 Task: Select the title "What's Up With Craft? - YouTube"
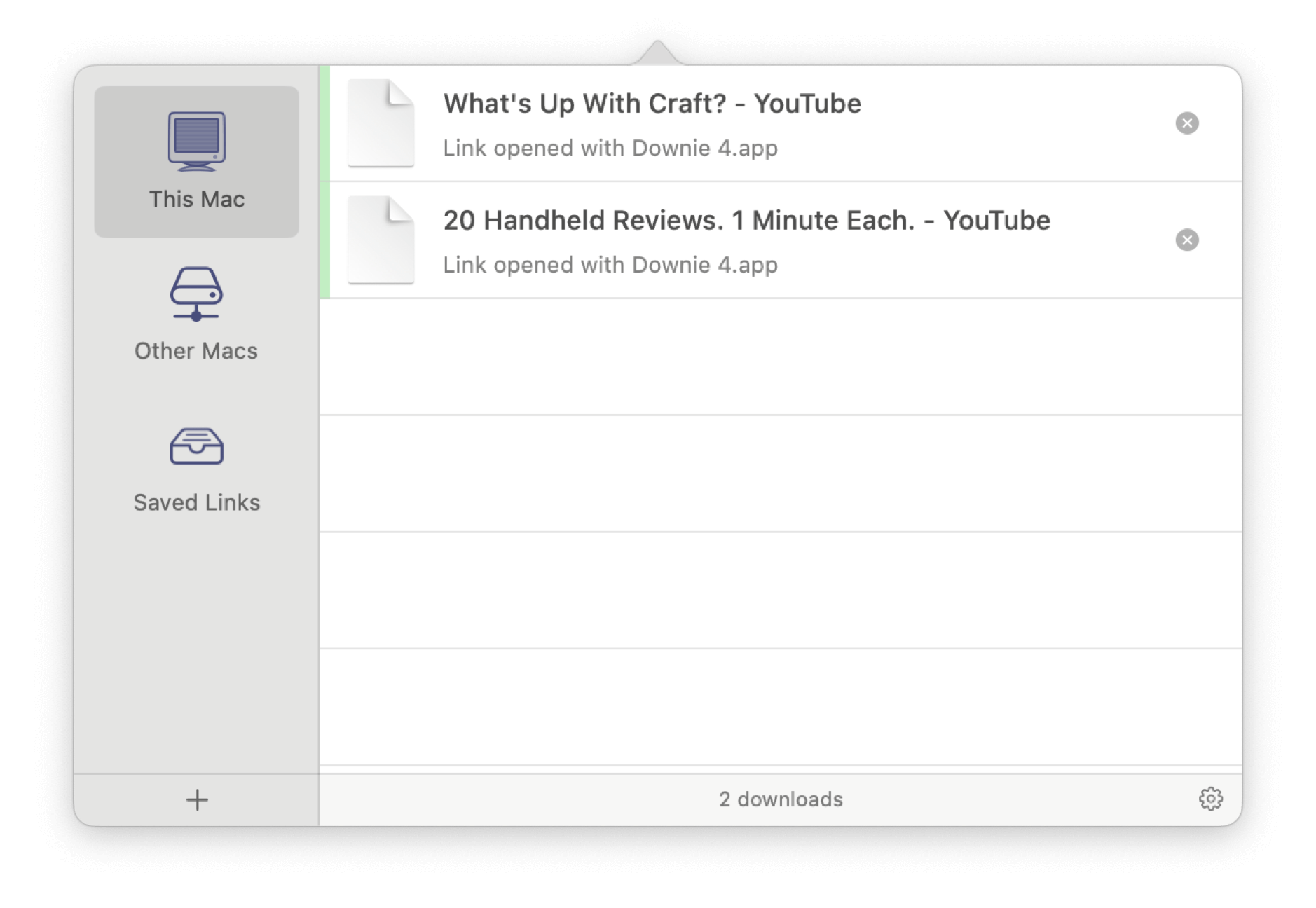click(652, 104)
